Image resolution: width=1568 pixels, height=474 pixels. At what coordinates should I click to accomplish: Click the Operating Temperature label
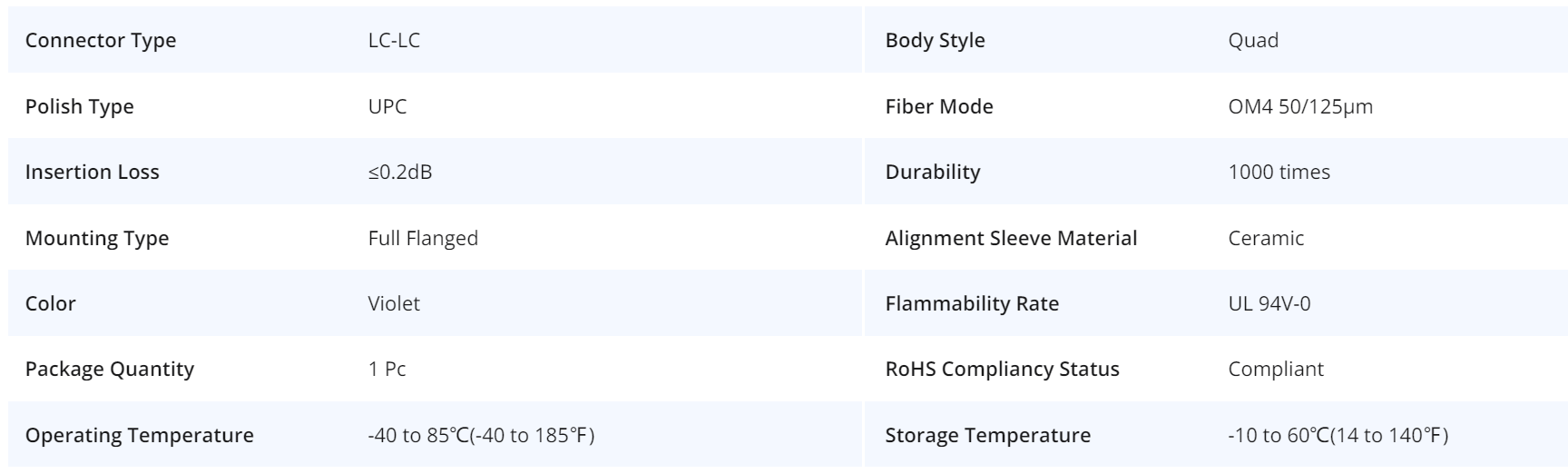(139, 435)
